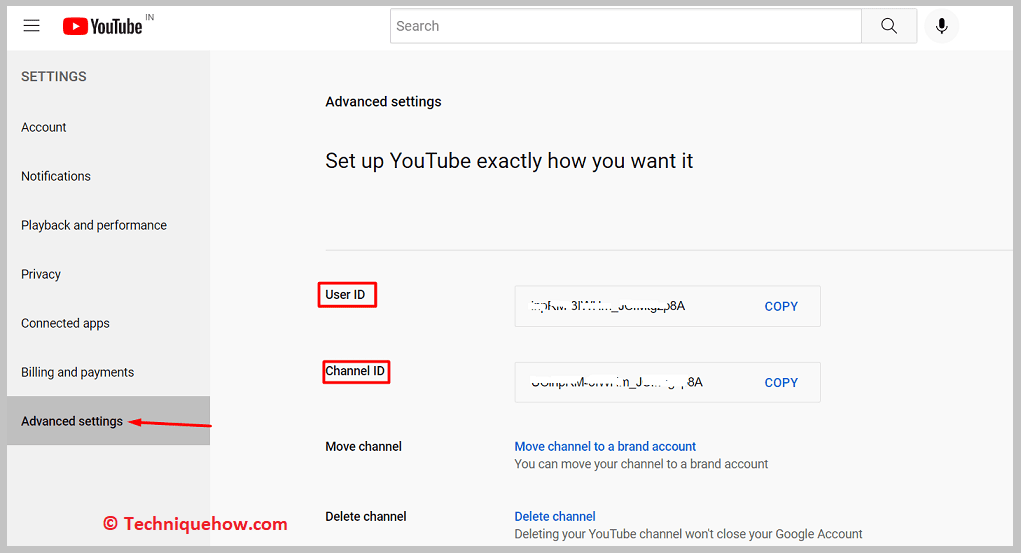Click the Channel ID label

point(355,371)
